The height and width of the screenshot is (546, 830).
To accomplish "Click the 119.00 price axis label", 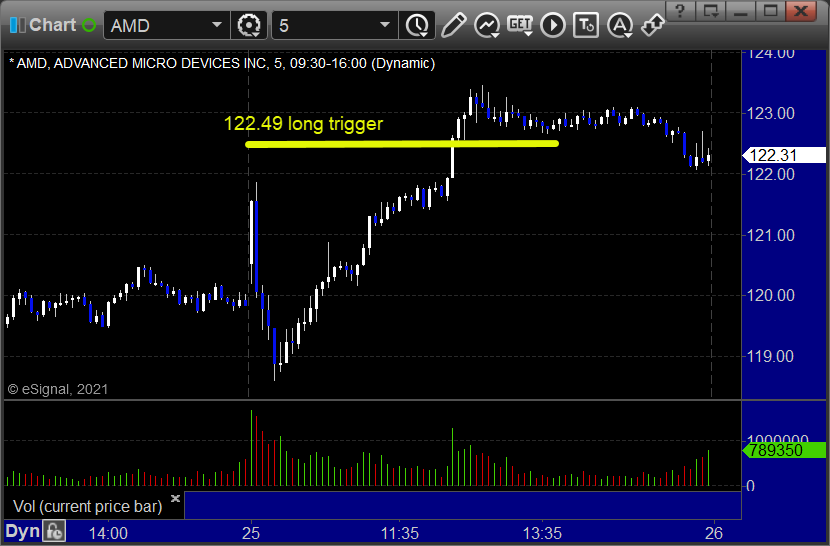I will (x=771, y=356).
